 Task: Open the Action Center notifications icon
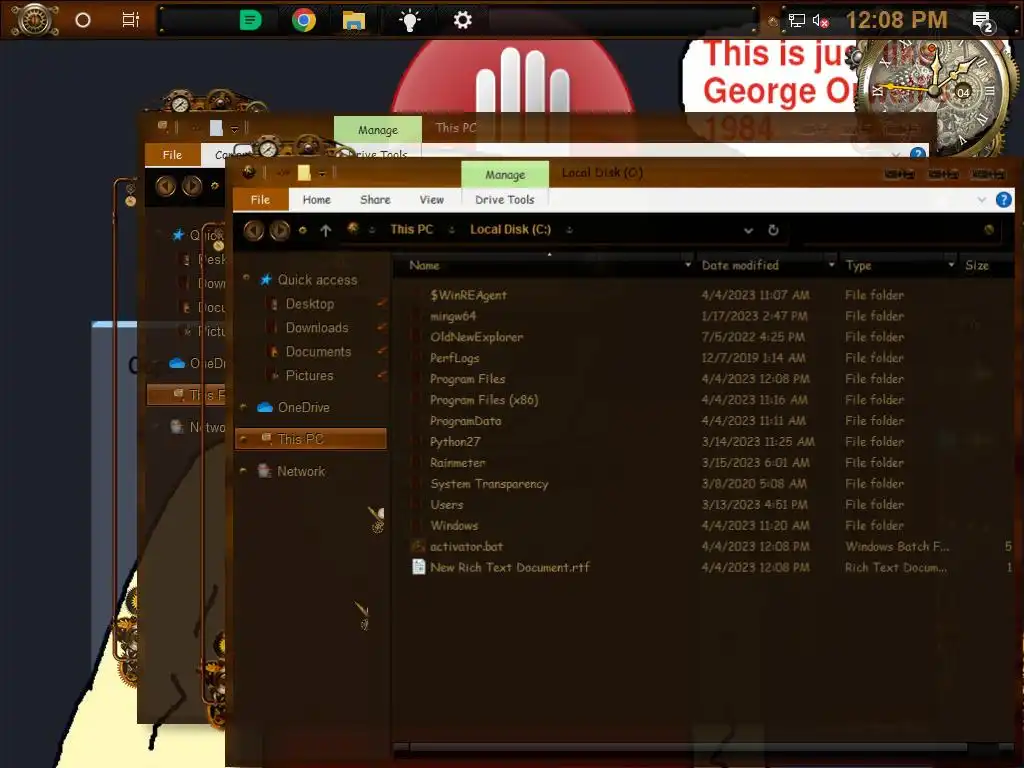pyautogui.click(x=983, y=22)
